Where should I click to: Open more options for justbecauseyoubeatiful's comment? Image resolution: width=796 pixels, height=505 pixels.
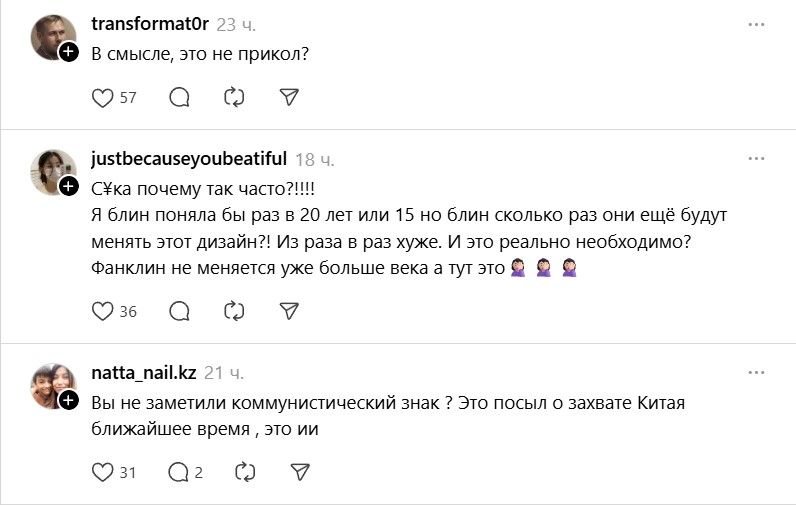click(757, 158)
